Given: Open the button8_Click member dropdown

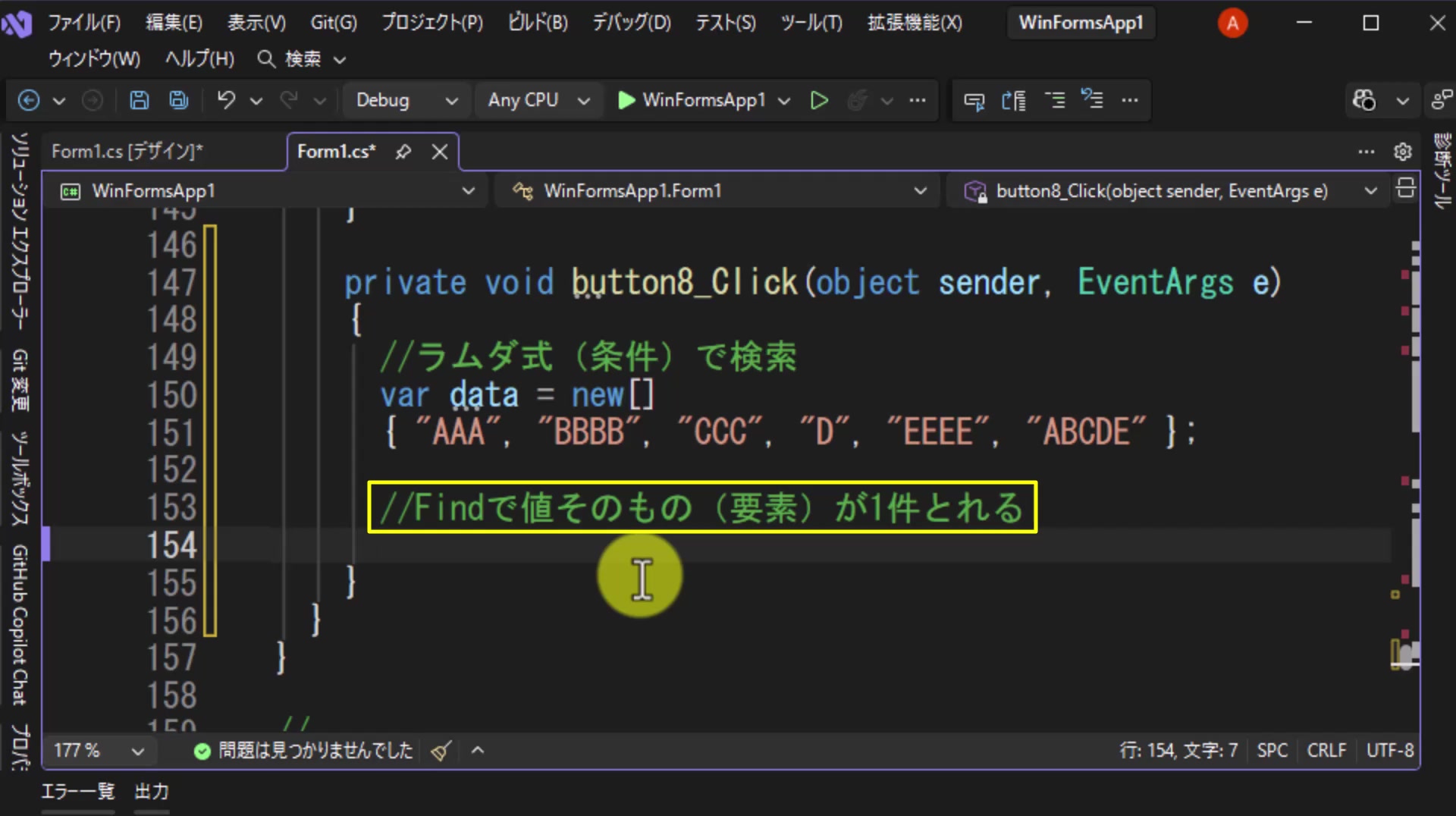Looking at the screenshot, I should 1169,191.
